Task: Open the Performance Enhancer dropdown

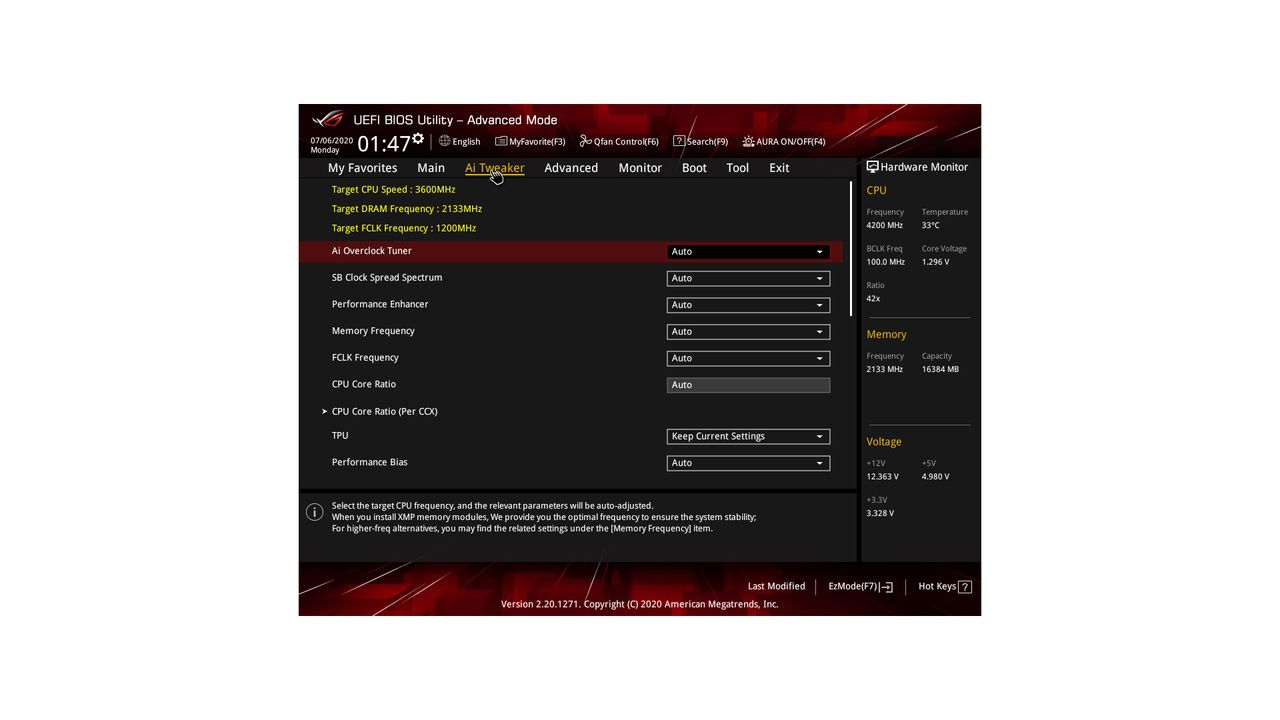Action: point(748,305)
